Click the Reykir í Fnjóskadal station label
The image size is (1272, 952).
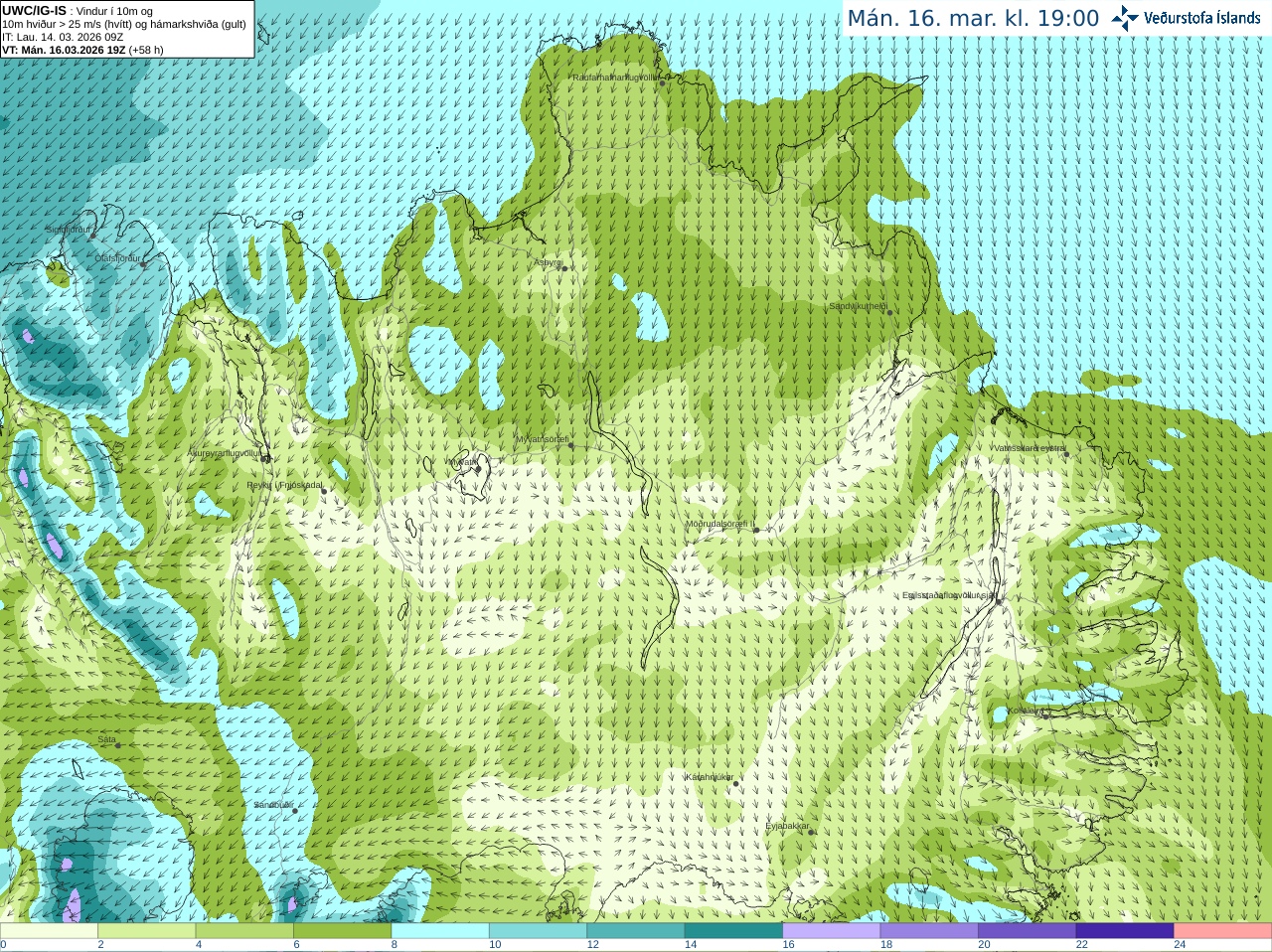tap(285, 485)
